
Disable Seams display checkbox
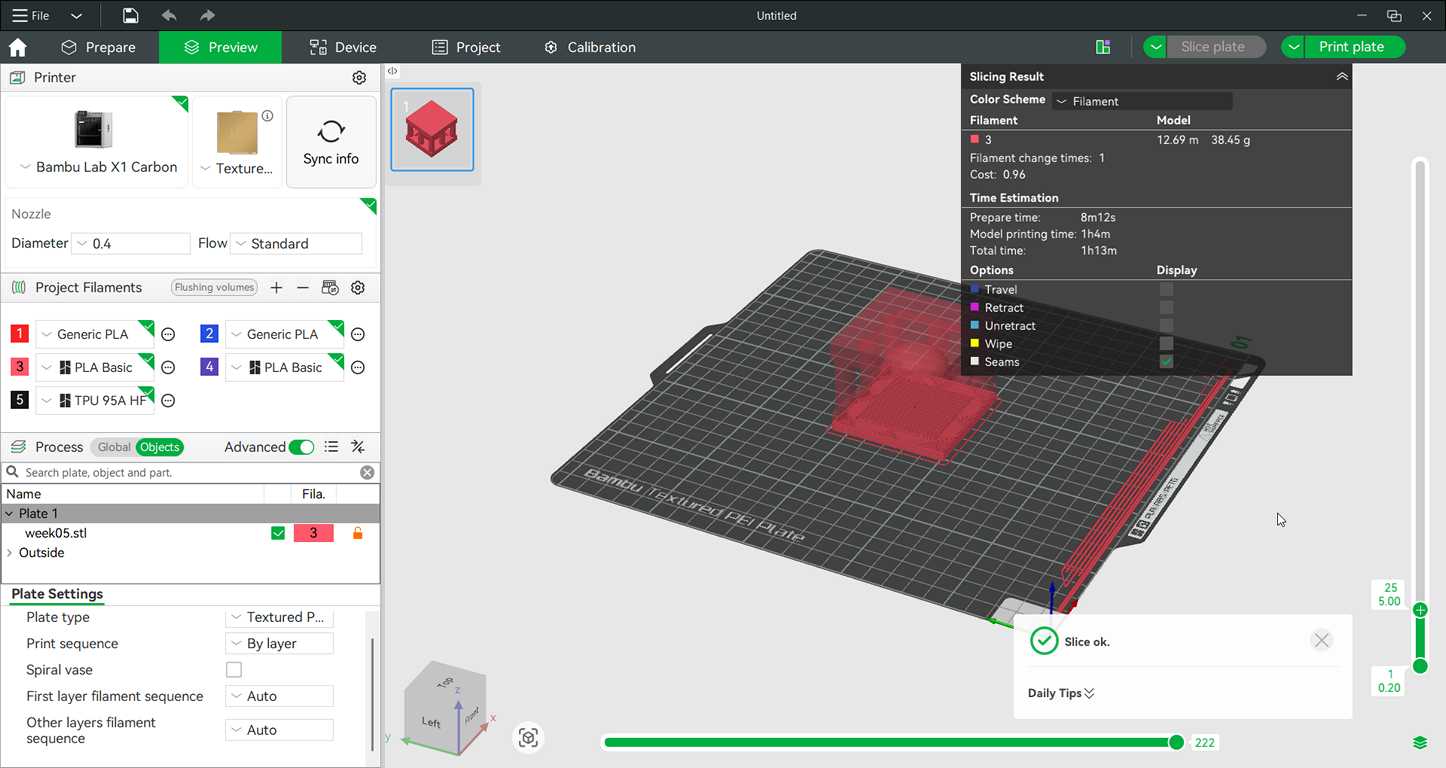pyautogui.click(x=1166, y=362)
